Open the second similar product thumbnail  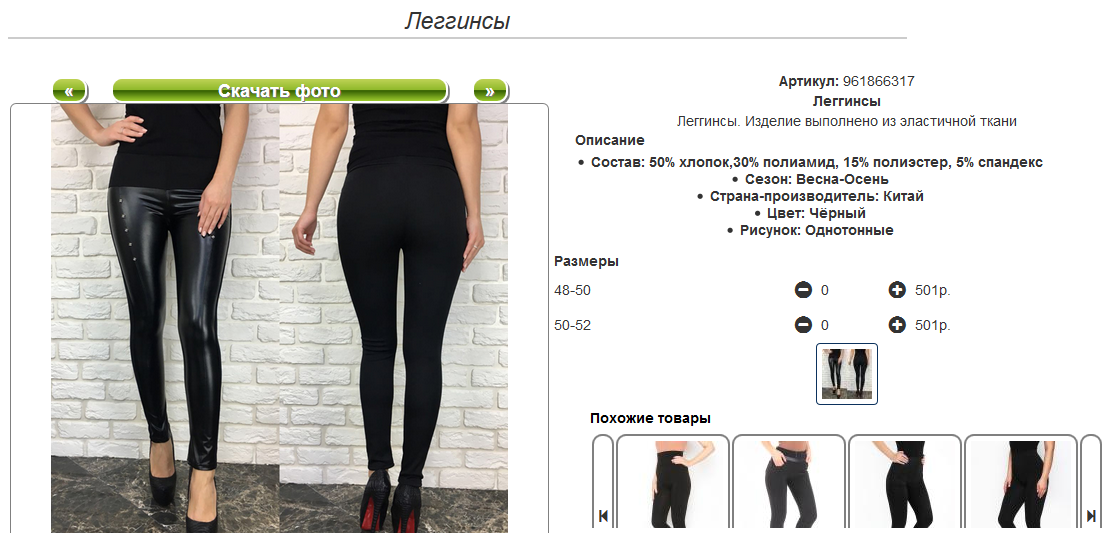coord(789,484)
